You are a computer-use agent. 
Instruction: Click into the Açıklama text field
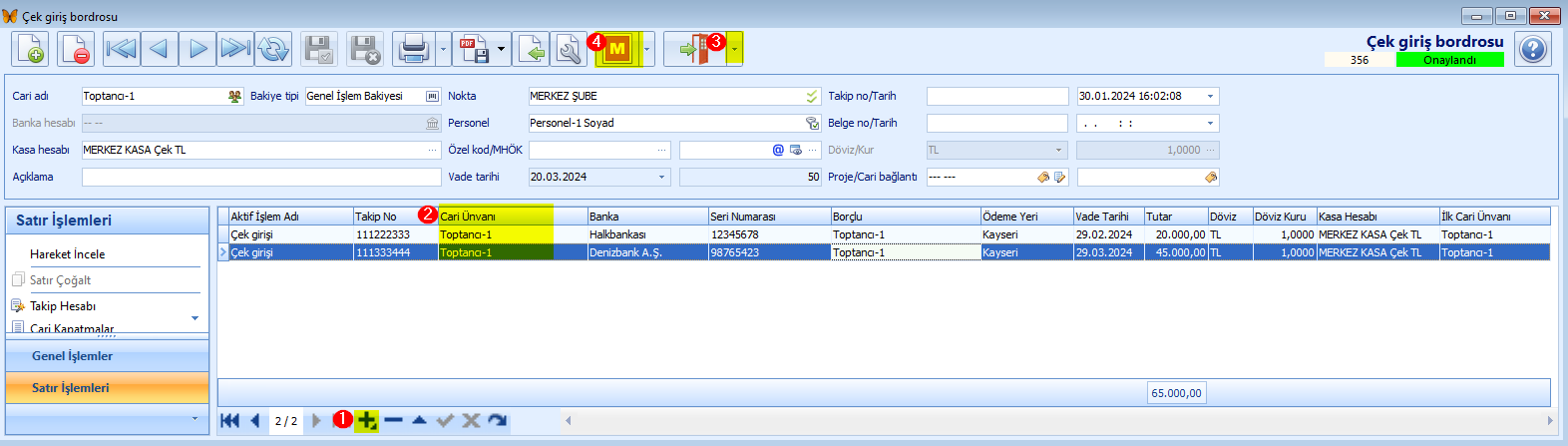coord(260,178)
